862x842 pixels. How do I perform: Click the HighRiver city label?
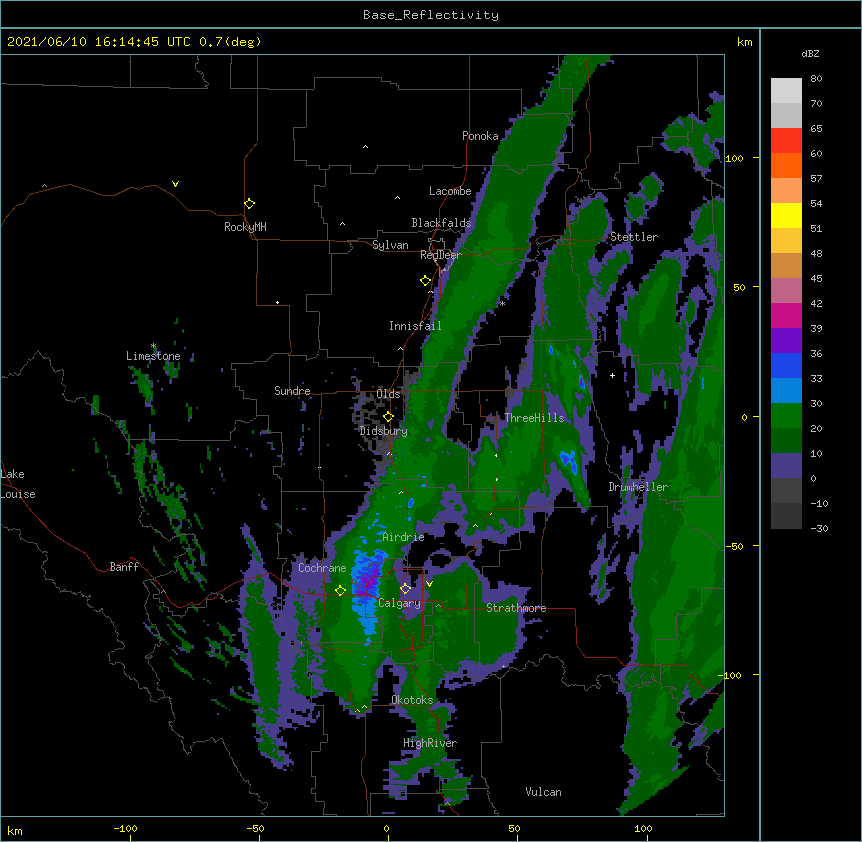coord(430,743)
